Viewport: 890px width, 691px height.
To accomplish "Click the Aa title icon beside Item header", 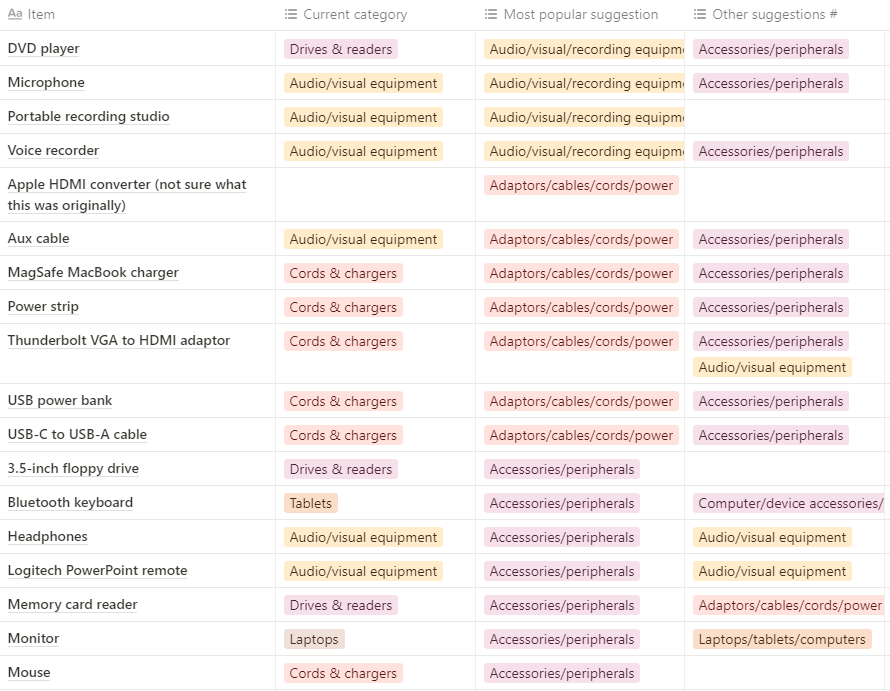I will click(15, 15).
